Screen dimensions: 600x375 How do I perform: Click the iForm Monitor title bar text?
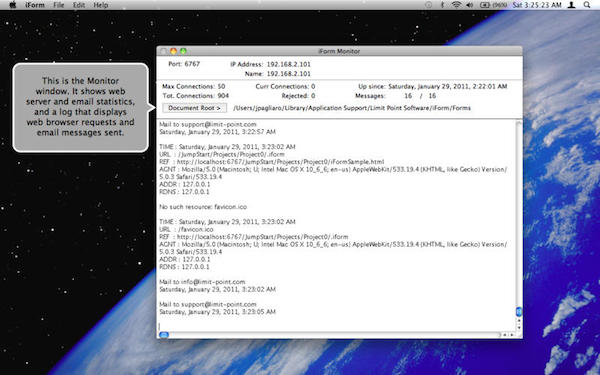(339, 51)
